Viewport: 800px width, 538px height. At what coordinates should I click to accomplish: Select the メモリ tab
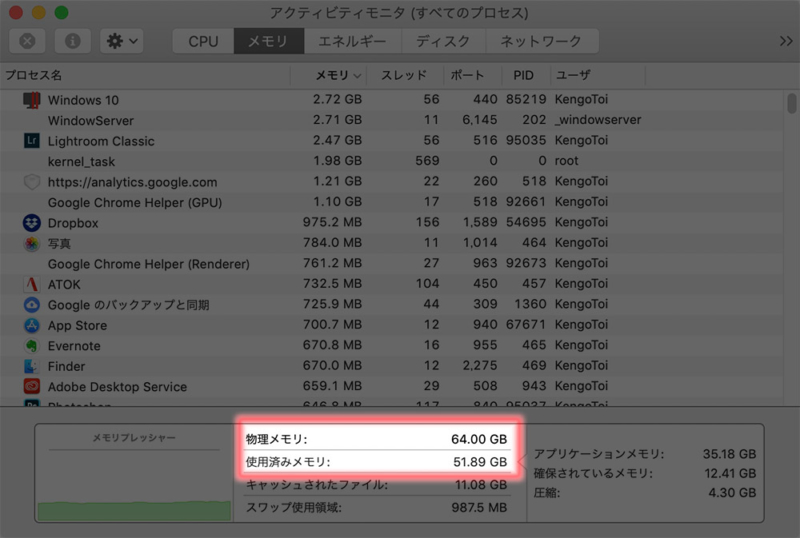coord(269,41)
